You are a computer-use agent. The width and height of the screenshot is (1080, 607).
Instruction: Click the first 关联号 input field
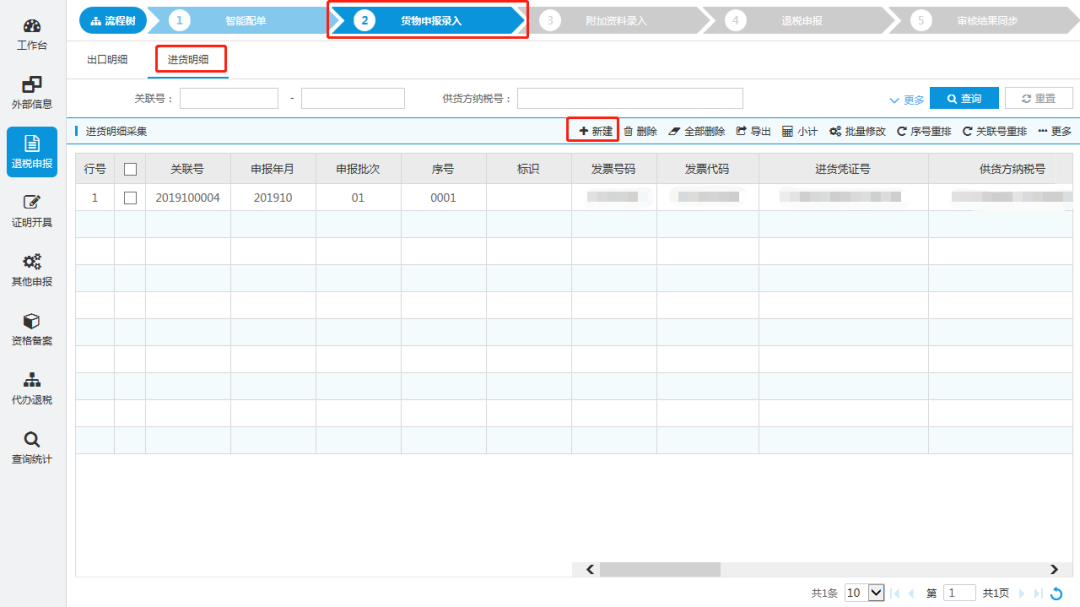click(229, 99)
